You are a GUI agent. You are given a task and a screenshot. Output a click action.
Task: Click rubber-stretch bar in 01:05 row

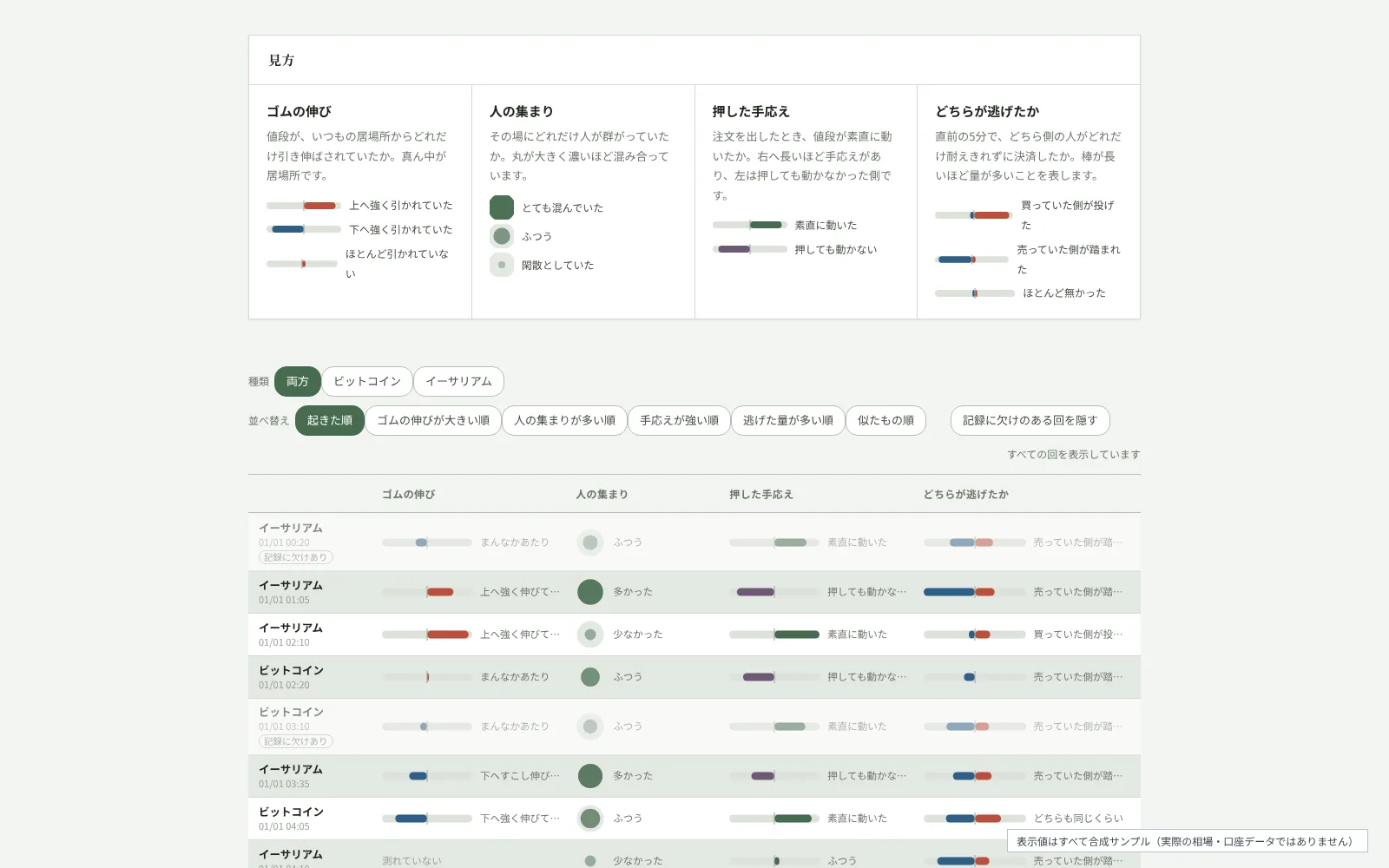coord(427,592)
